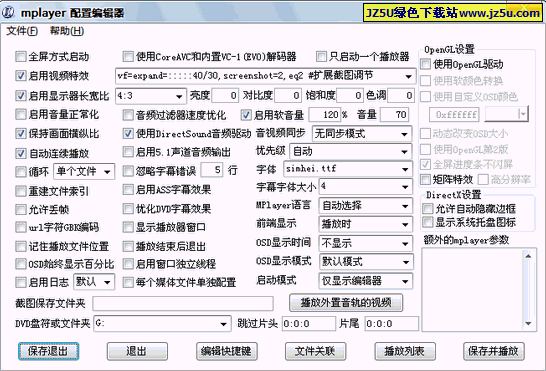Screen dimensions: 546x371
Task: Enable 全屏方式启动 checkbox
Action: click(21, 56)
